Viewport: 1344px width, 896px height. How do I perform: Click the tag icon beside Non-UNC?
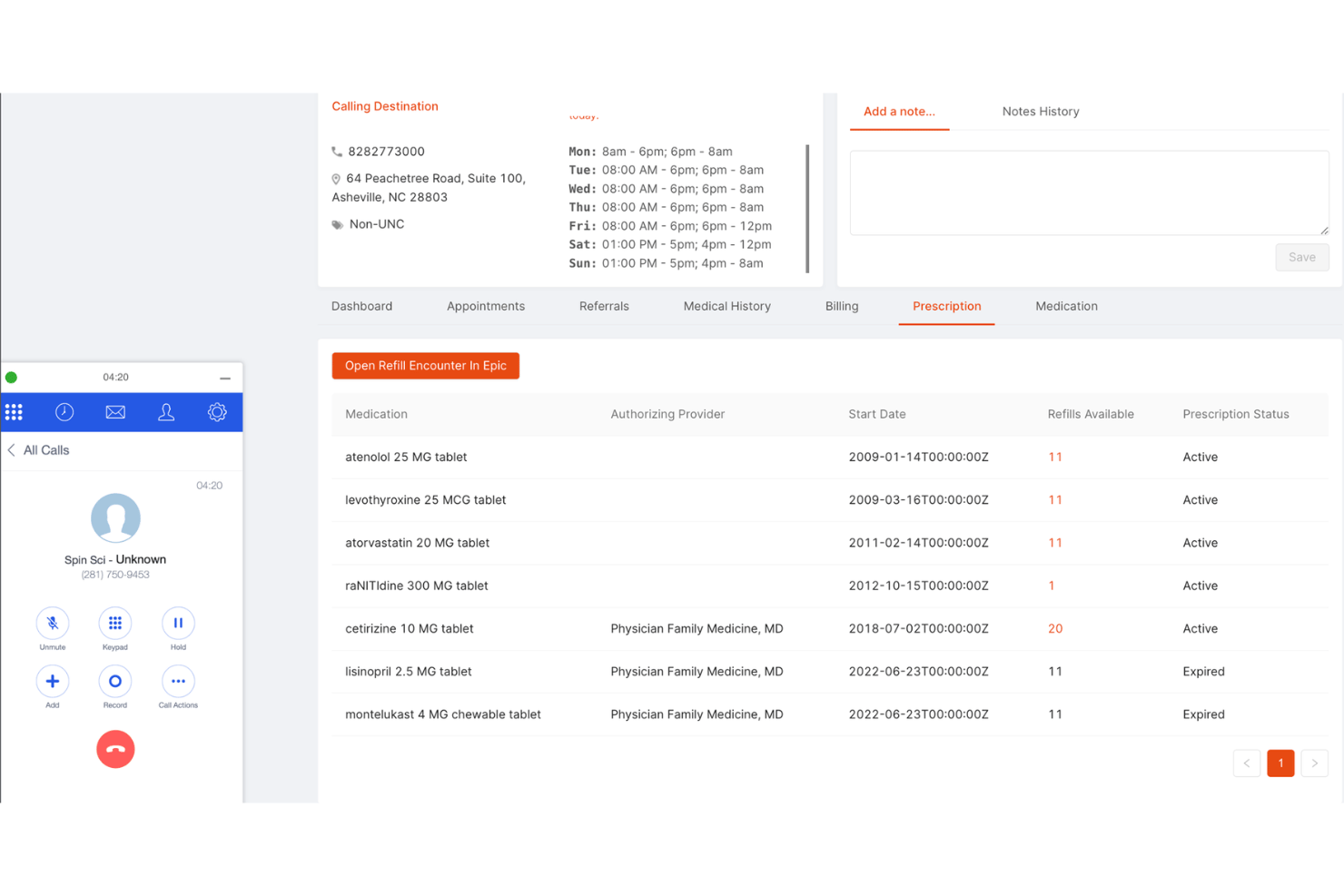pos(338,224)
